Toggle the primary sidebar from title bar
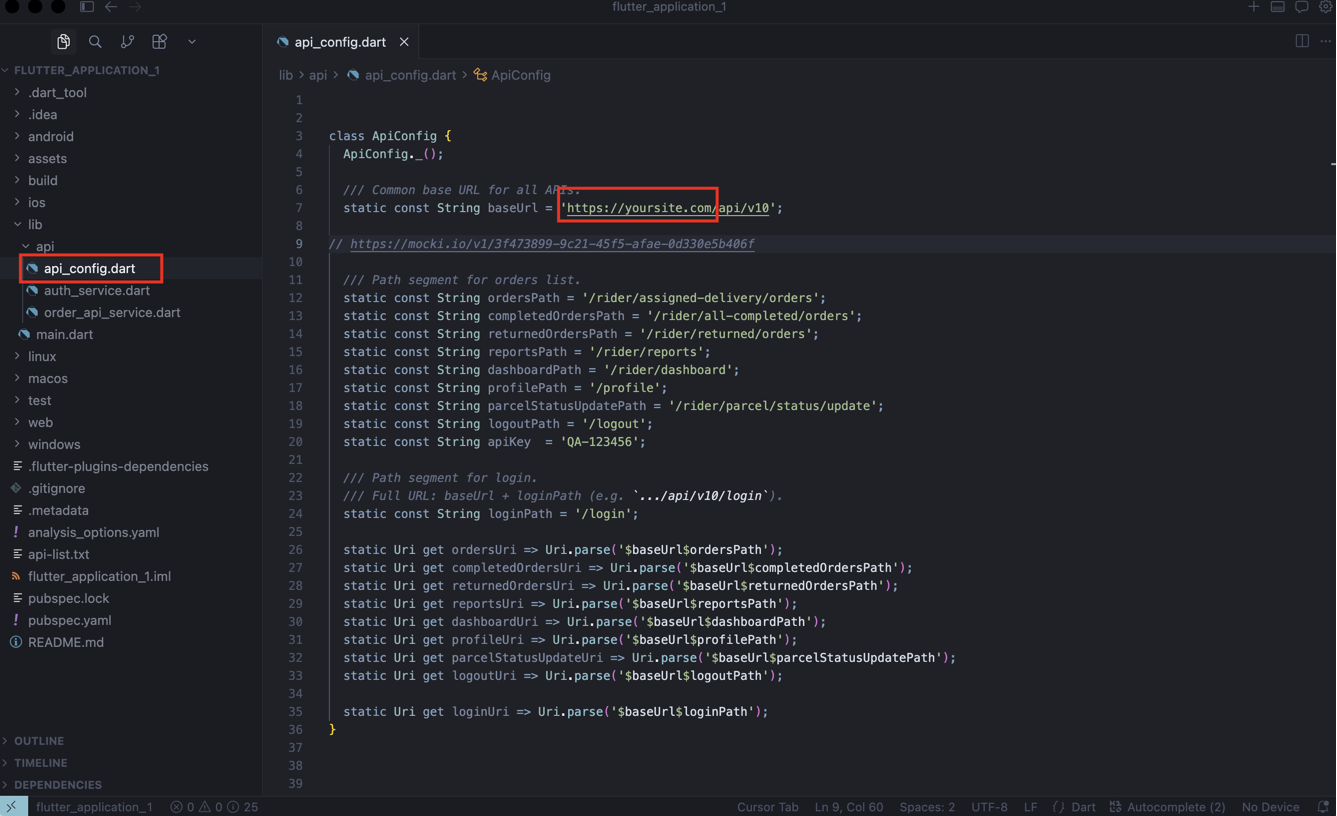1337x816 pixels. coord(87,7)
